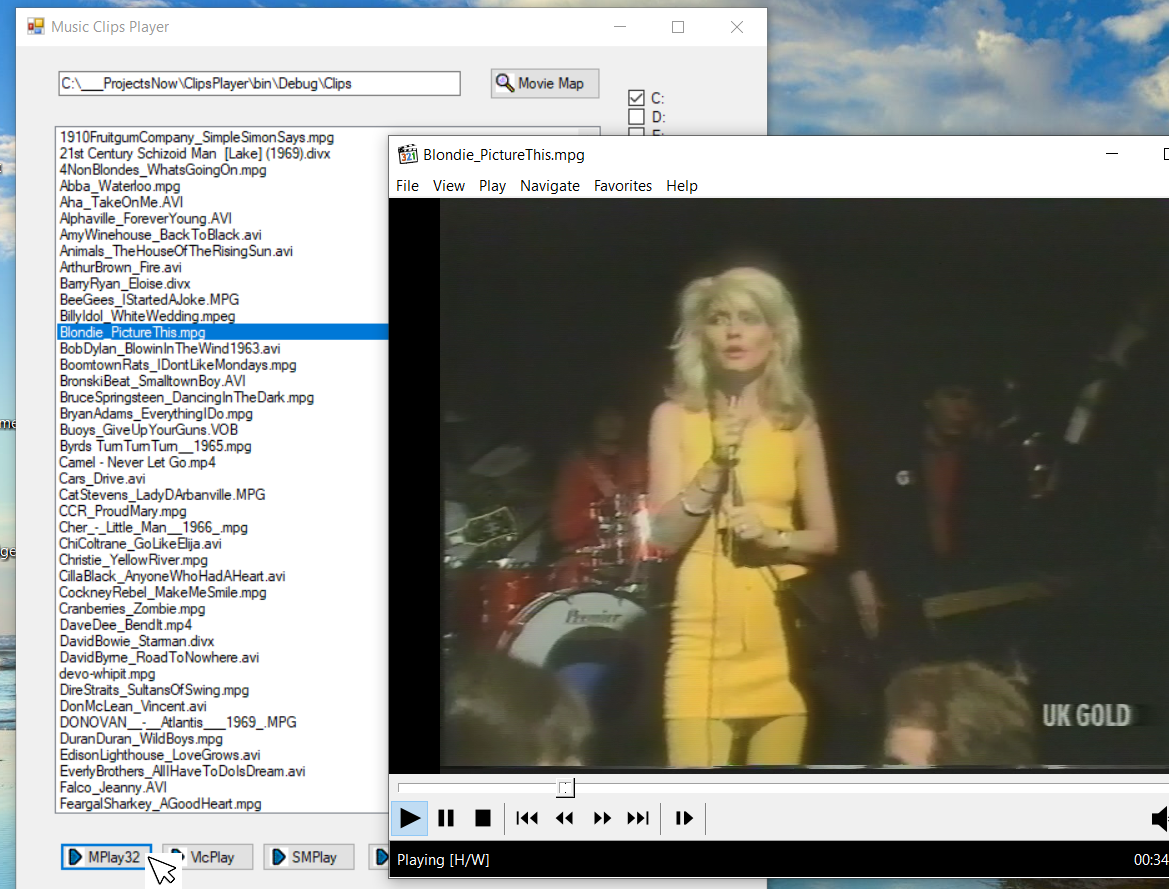Open the Play menu

pyautogui.click(x=492, y=186)
